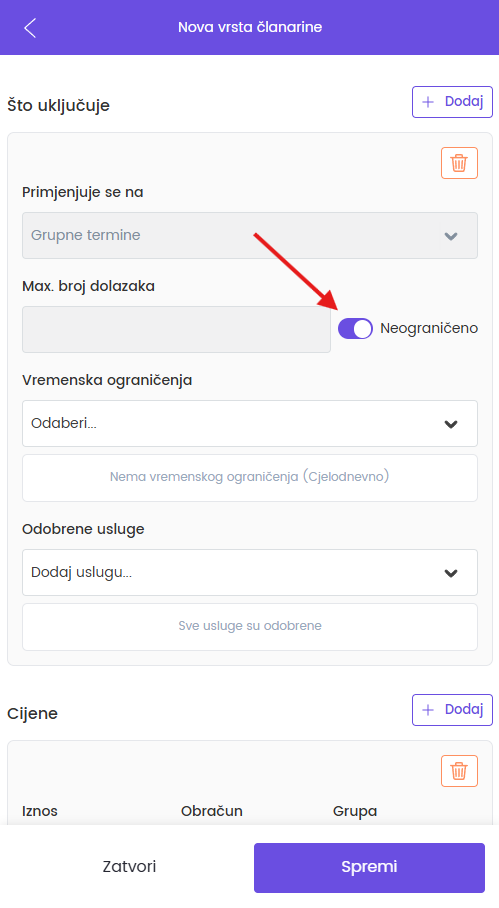The image size is (499, 908).
Task: Click Dodaj next to Cijene
Action: [x=452, y=710]
